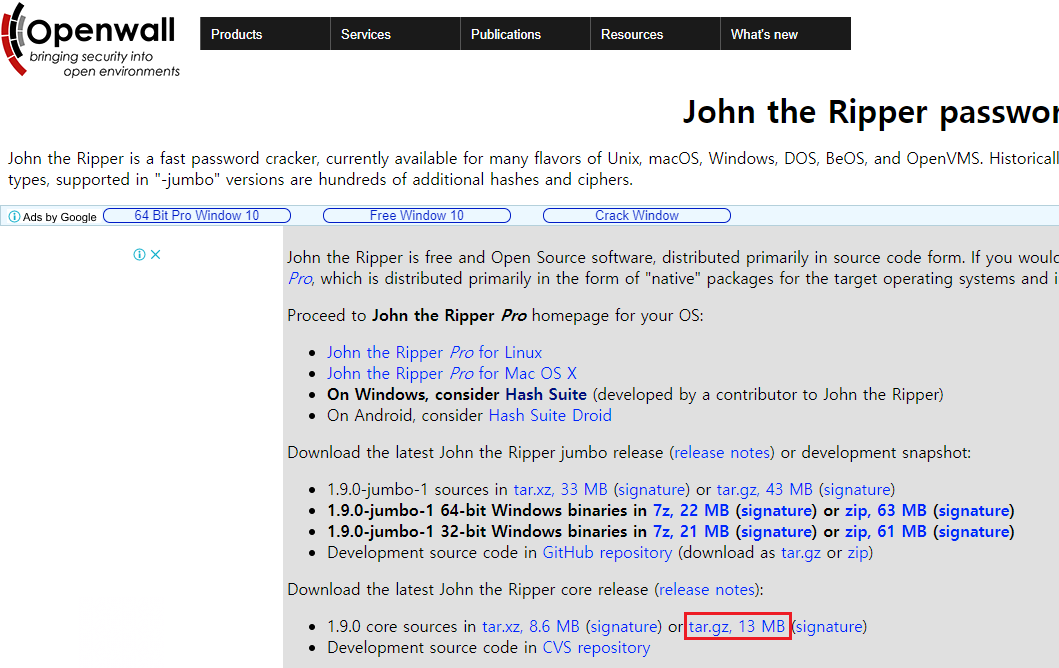The image size is (1059, 668).
Task: Open signature link after tar.gz, 43 MB
Action: click(857, 490)
